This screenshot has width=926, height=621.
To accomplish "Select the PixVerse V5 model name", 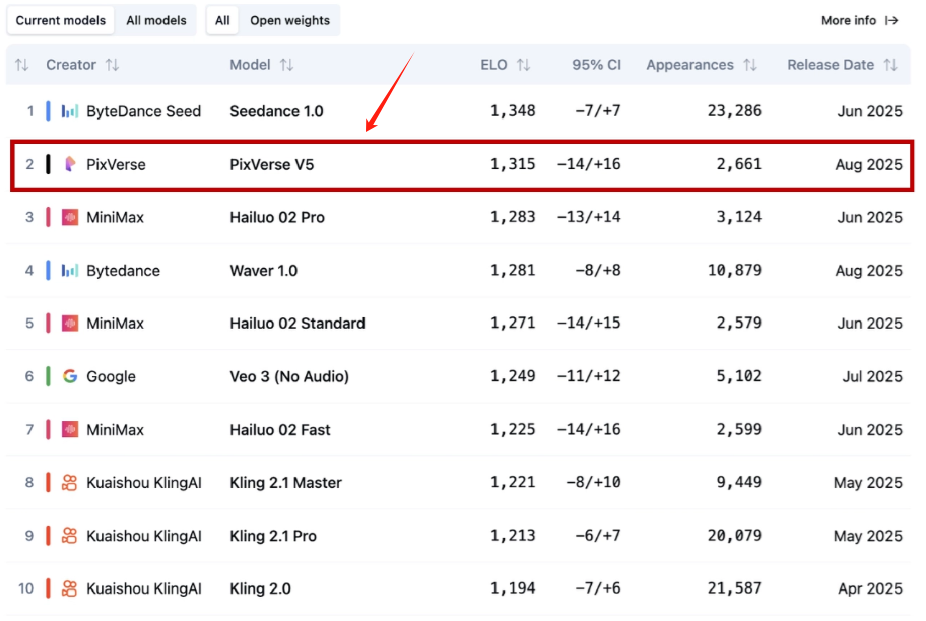I will (272, 164).
